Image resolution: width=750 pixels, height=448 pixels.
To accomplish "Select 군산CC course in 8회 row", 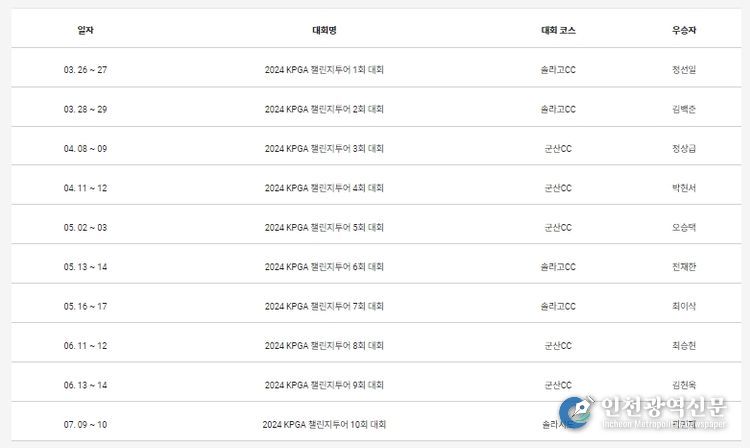I will coord(558,346).
